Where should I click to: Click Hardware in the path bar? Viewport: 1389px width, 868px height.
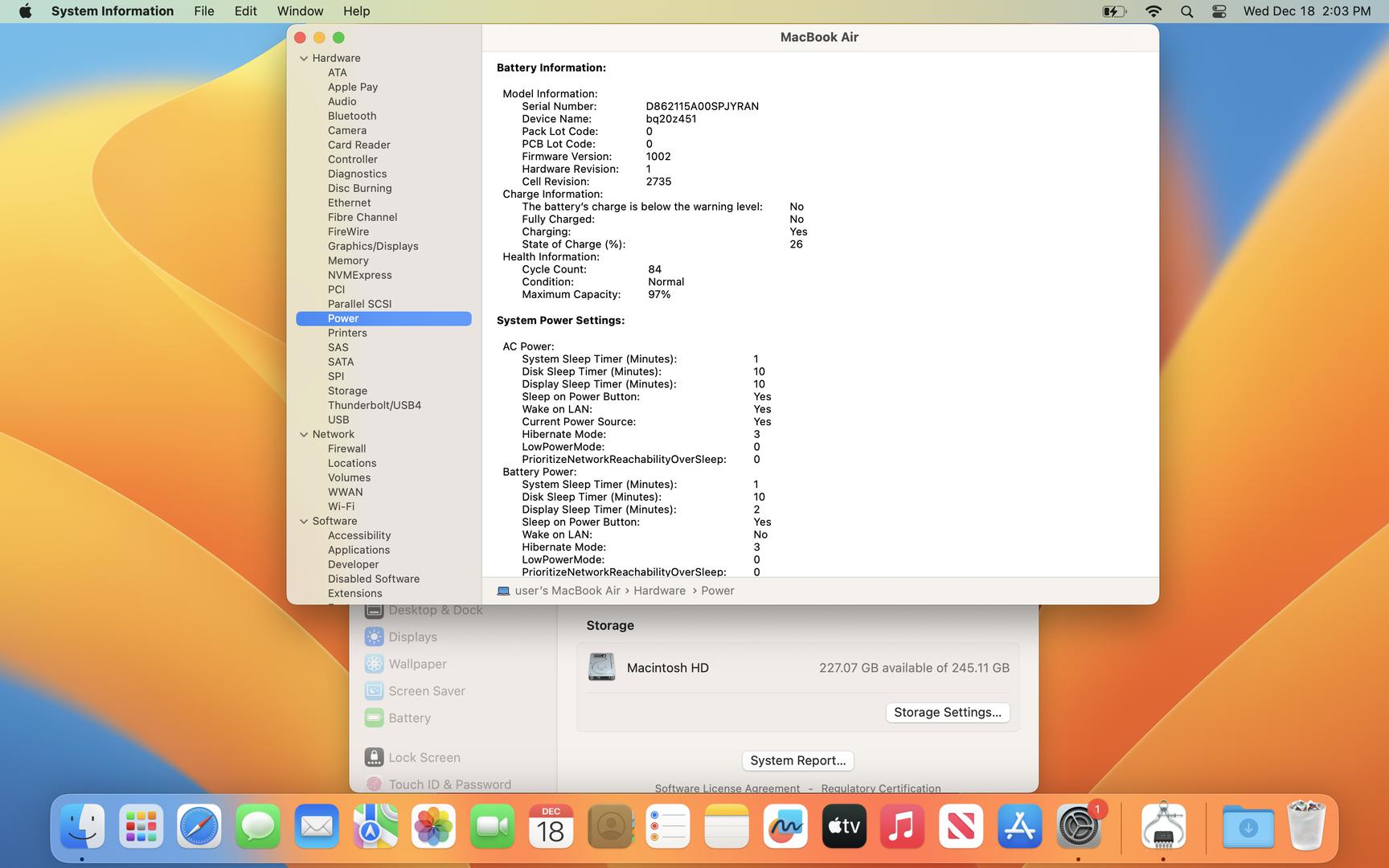coord(659,591)
